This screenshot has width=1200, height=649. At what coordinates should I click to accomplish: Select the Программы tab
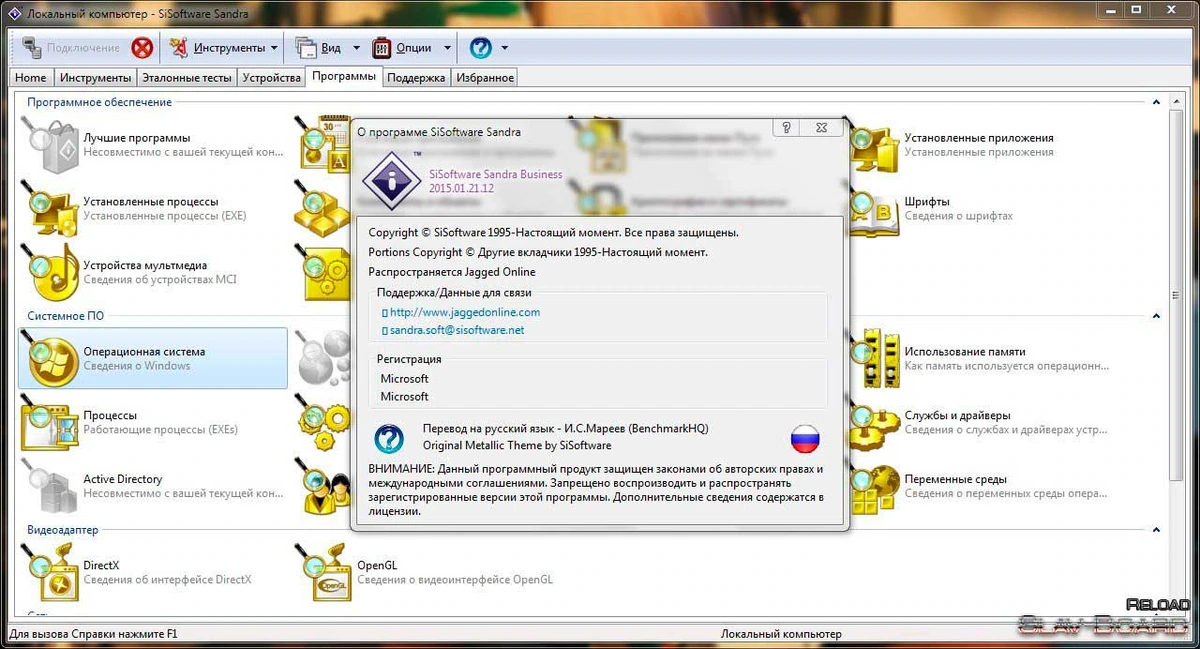tap(344, 76)
